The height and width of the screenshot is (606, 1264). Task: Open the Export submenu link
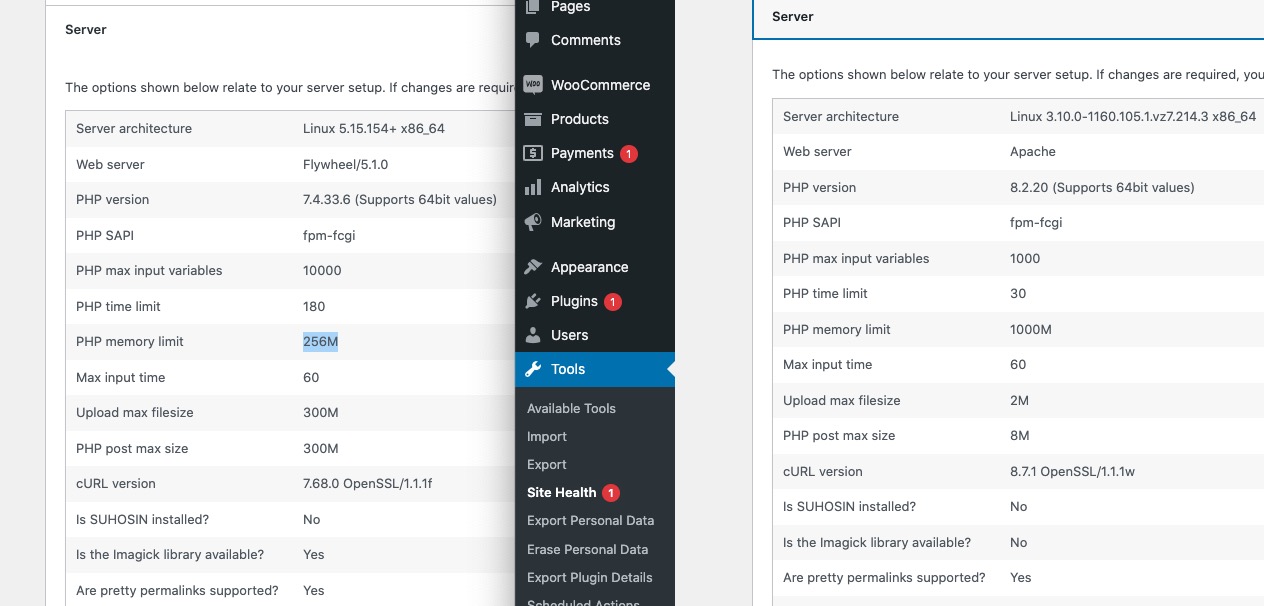pos(547,464)
